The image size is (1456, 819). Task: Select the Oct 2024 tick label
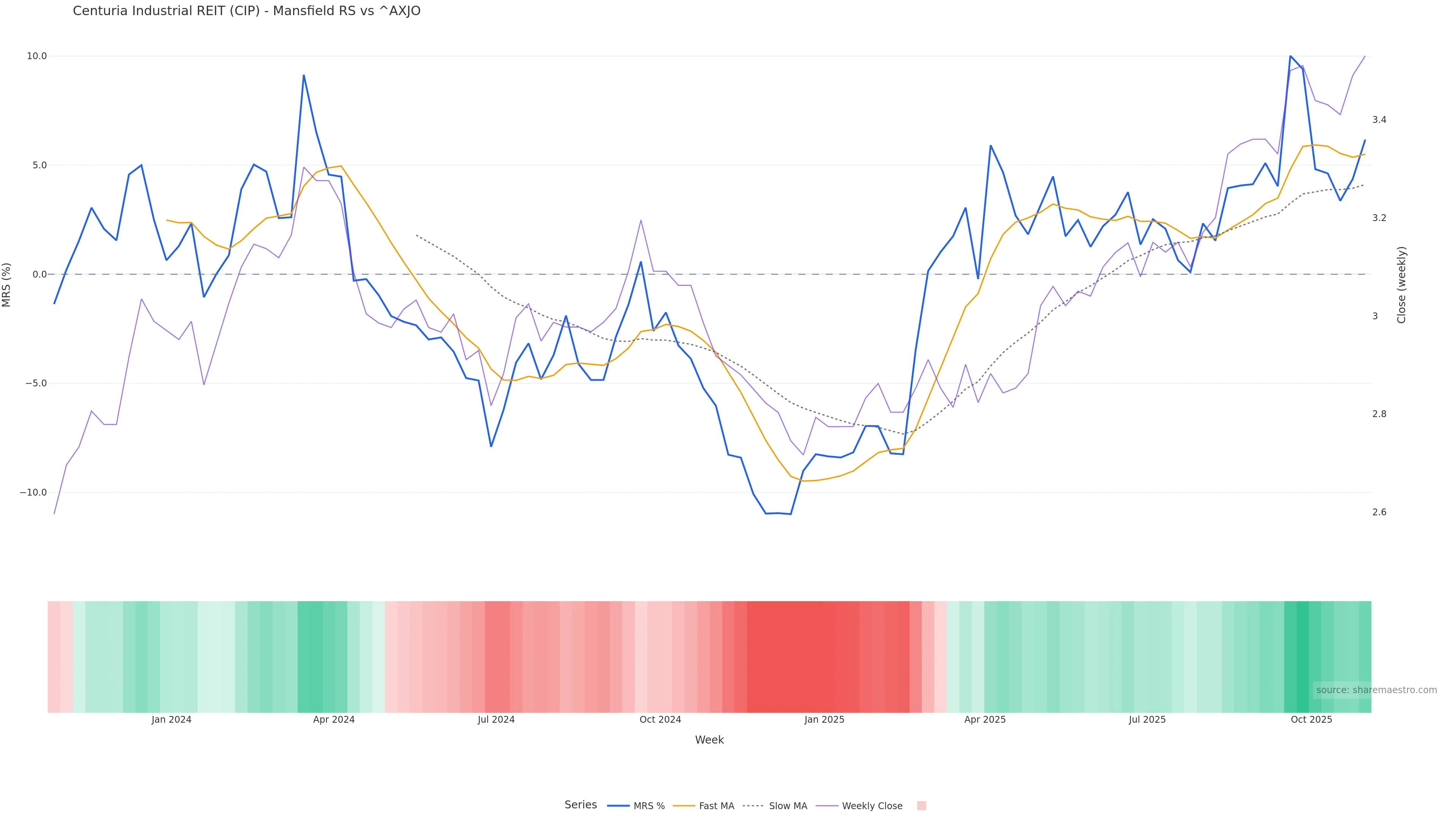tap(660, 720)
